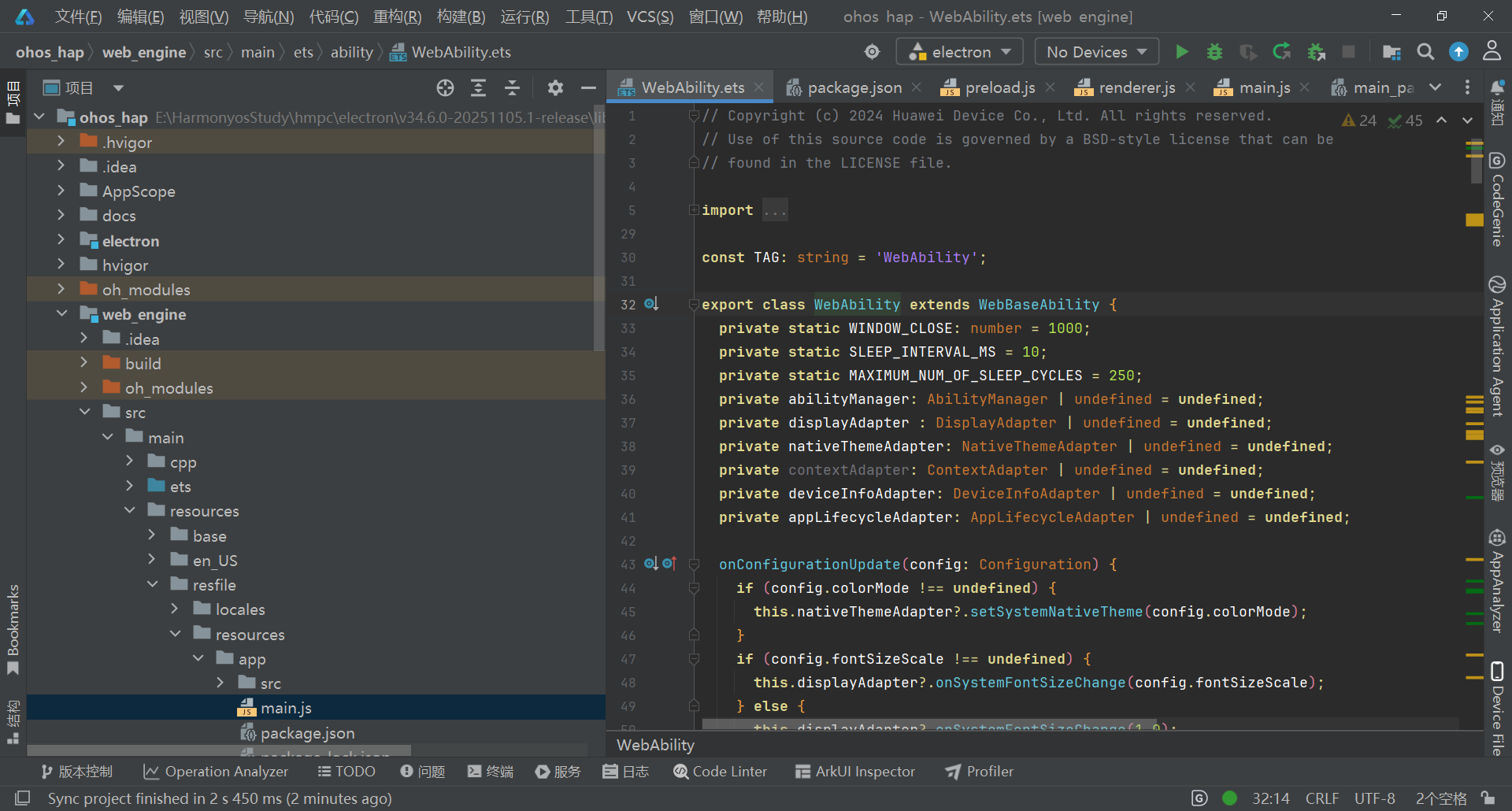Viewport: 1512px width, 811px height.
Task: Expand the electron folder in tree
Action: (x=61, y=240)
